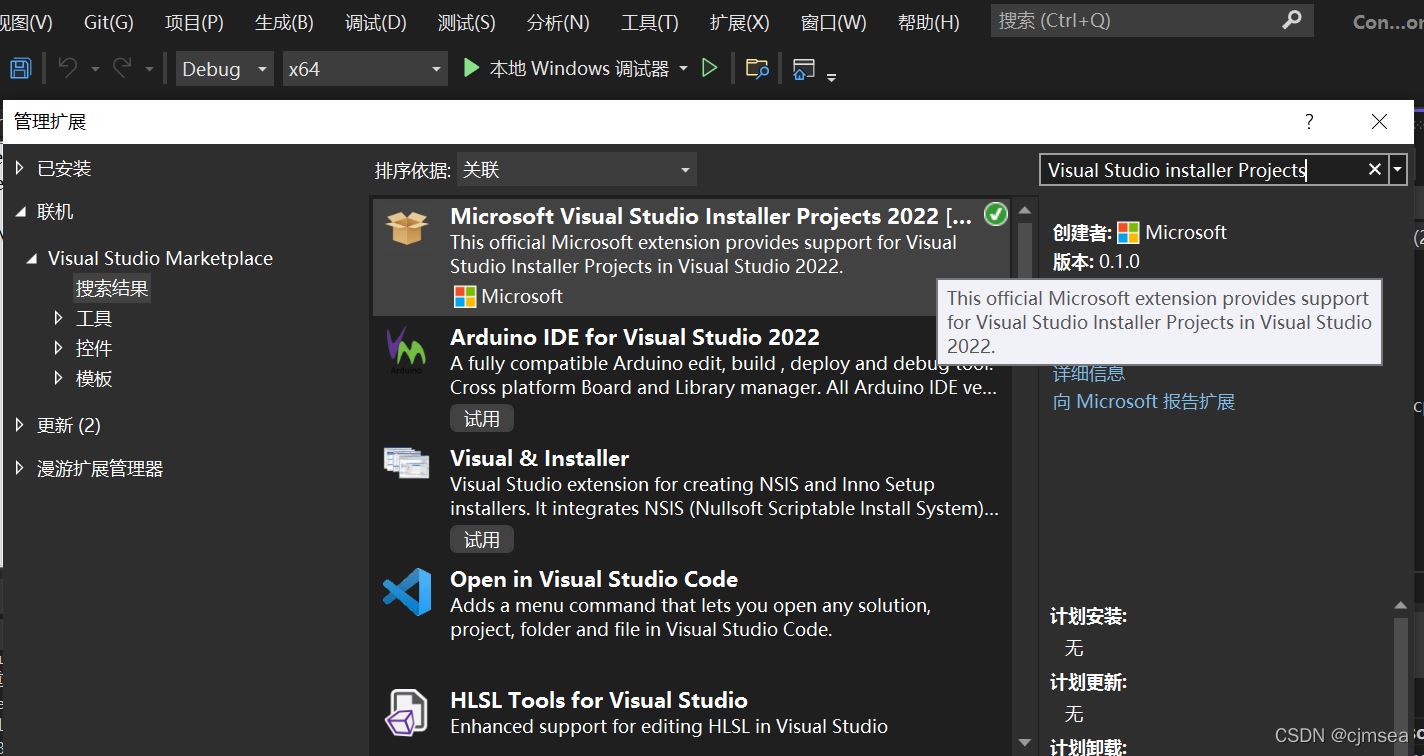Image resolution: width=1424 pixels, height=756 pixels.
Task: Open the Git(G) menu
Action: 108,22
